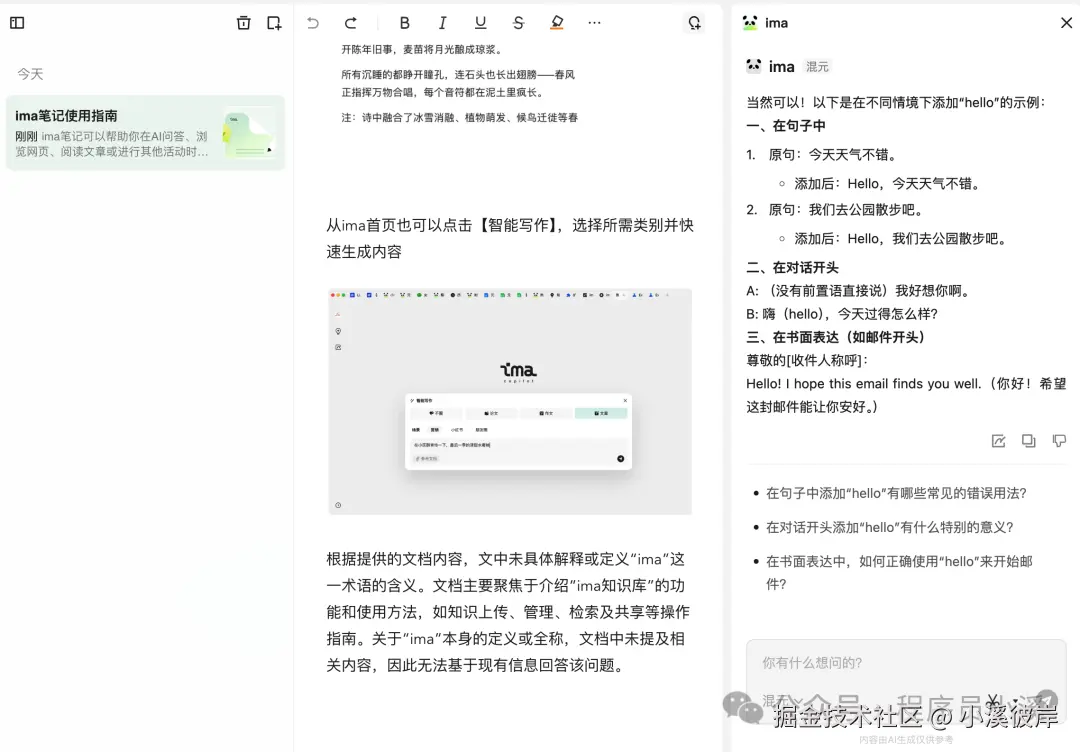This screenshot has width=1080, height=752.
Task: Ask about common misuses of hello in sentences
Action: (896, 493)
